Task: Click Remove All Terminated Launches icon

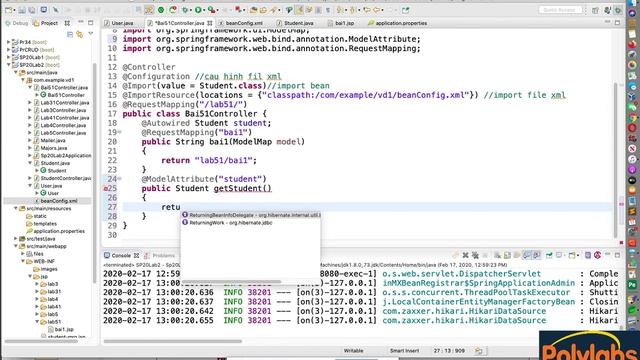Action: click(x=475, y=256)
